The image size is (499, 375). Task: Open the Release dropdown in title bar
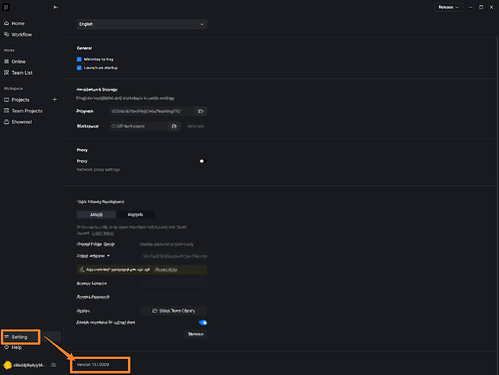click(448, 7)
